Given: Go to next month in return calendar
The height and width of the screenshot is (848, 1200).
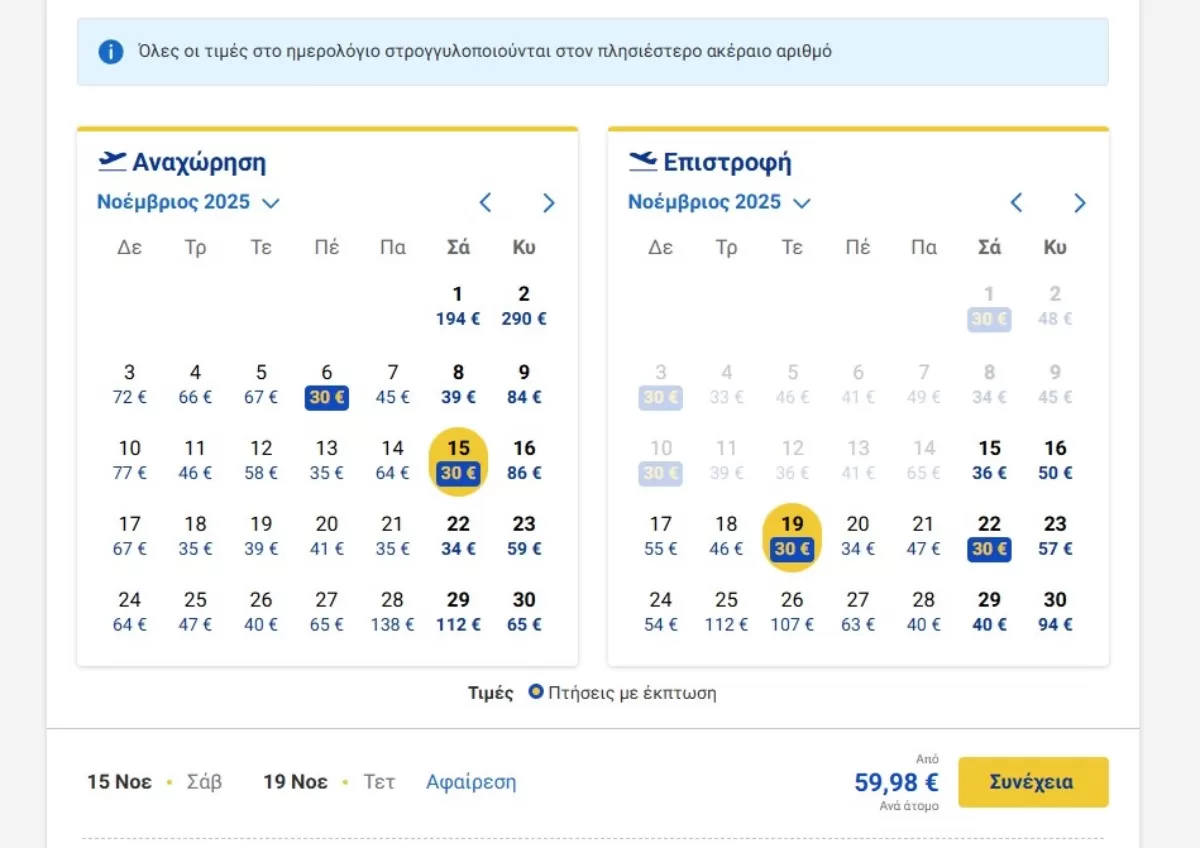Looking at the screenshot, I should tap(1079, 203).
